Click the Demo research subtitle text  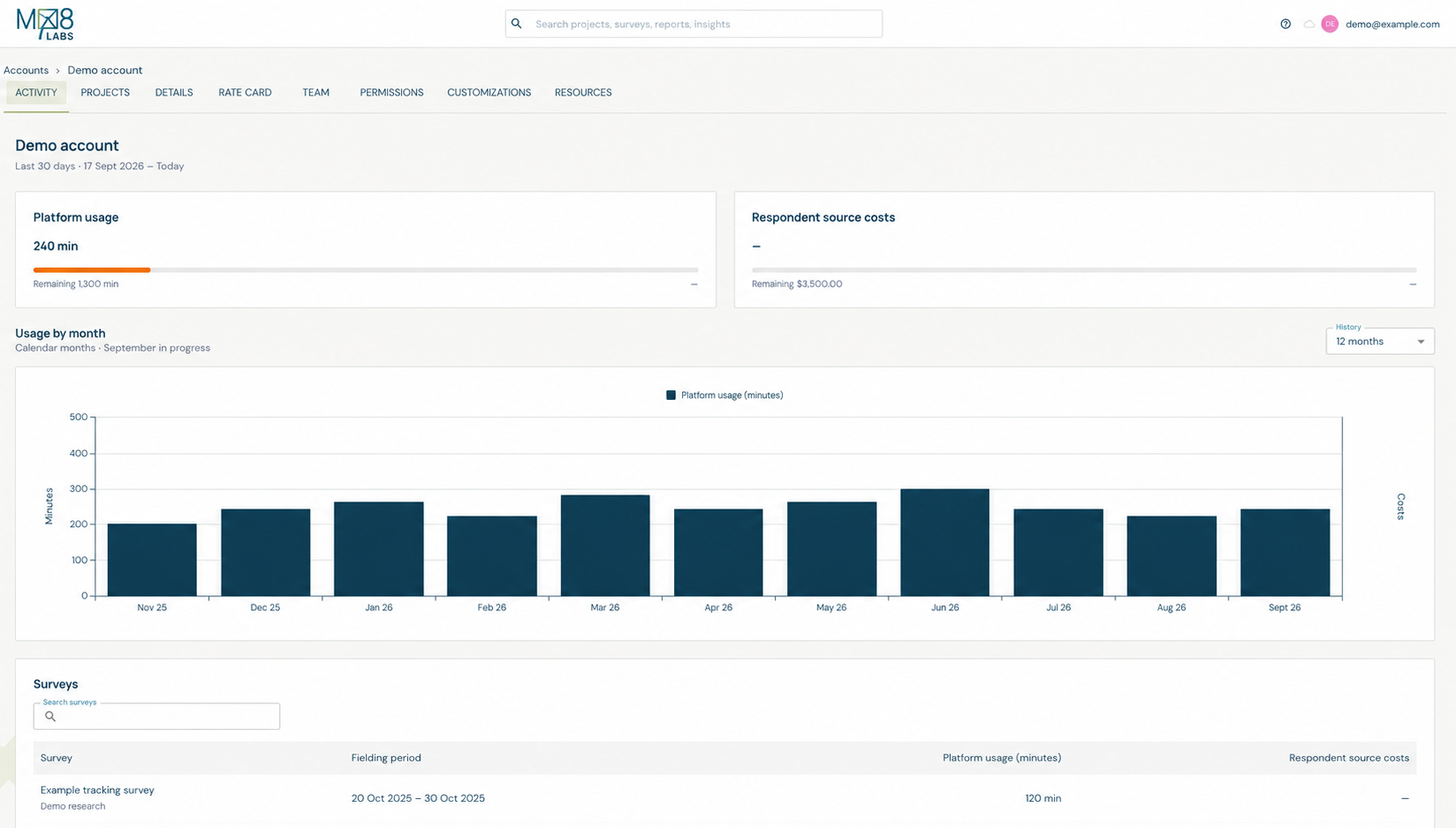(73, 806)
